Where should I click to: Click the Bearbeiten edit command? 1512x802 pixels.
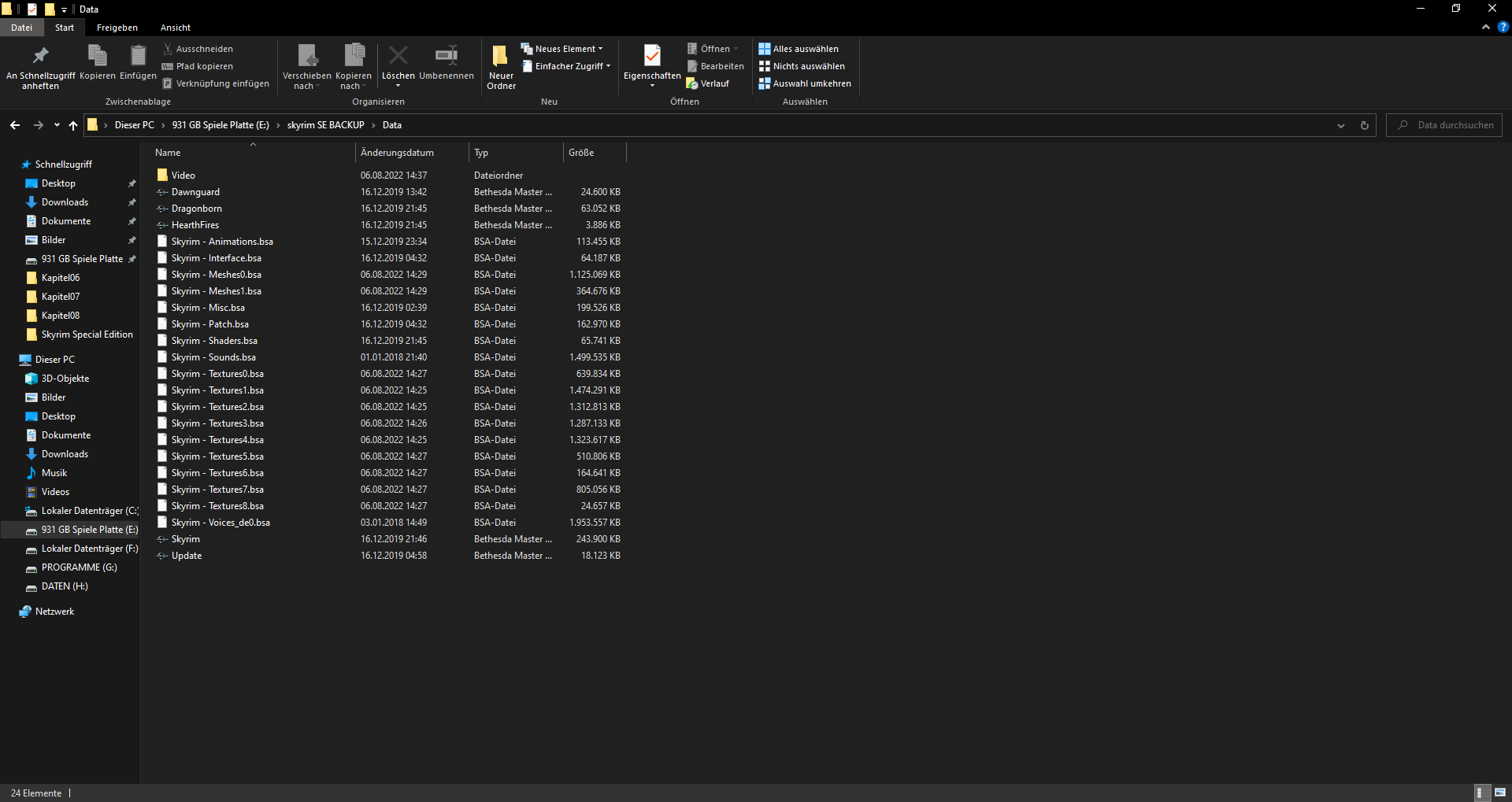pyautogui.click(x=715, y=66)
